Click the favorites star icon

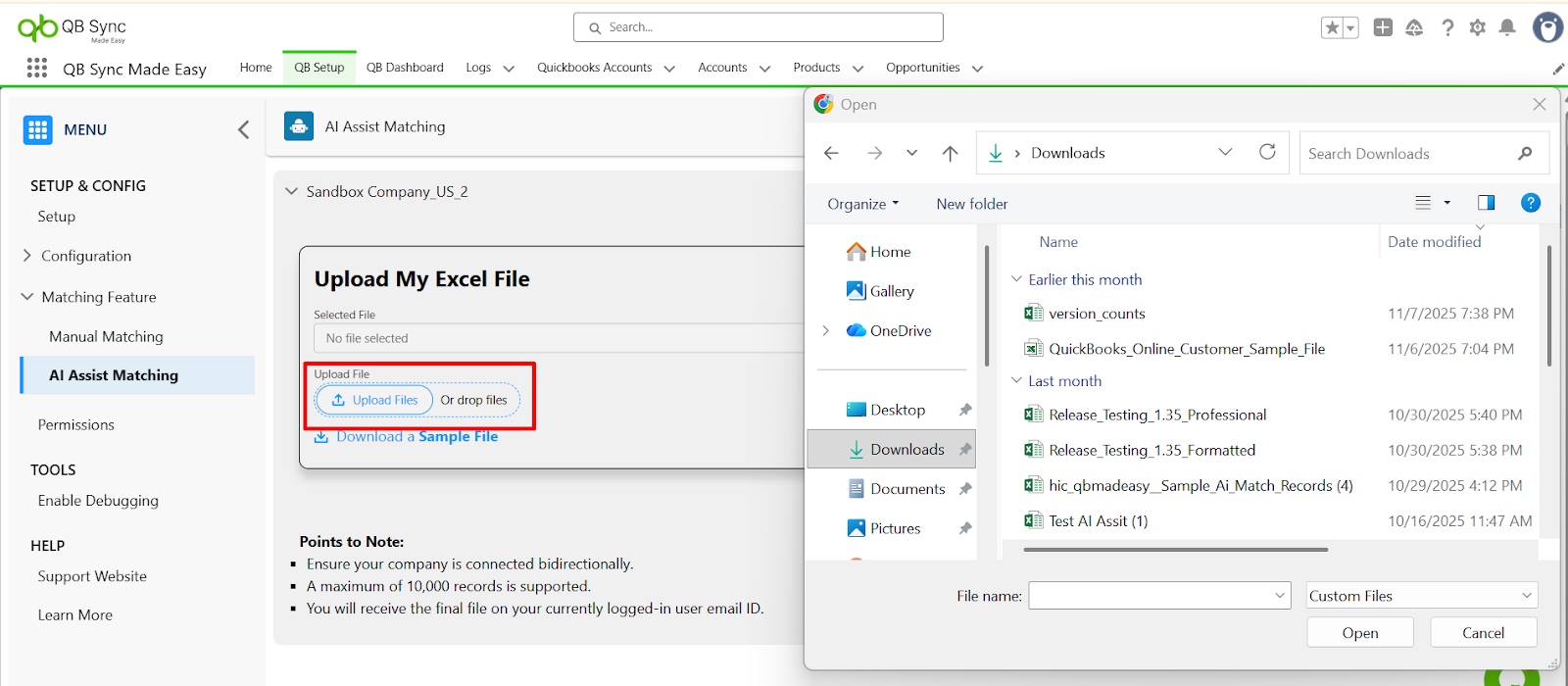point(1332,28)
